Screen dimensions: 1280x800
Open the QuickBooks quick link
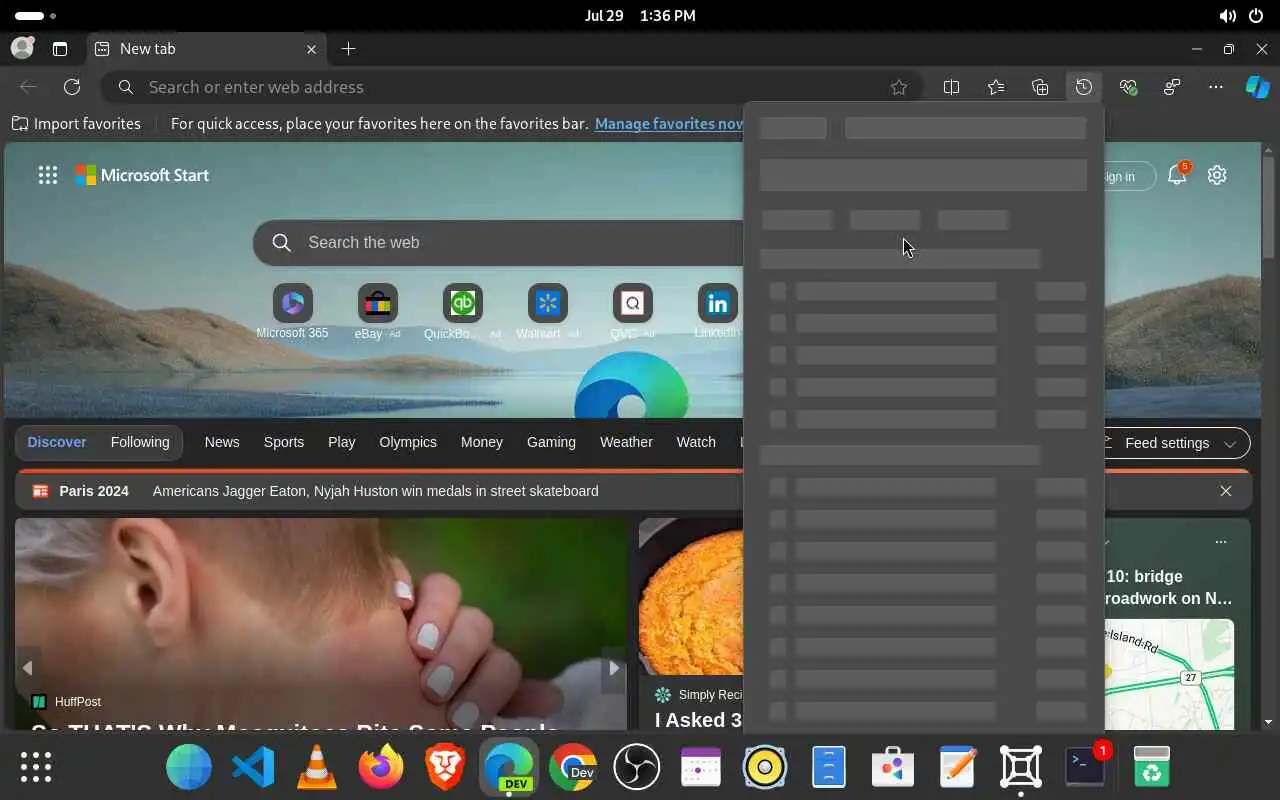[x=462, y=311]
